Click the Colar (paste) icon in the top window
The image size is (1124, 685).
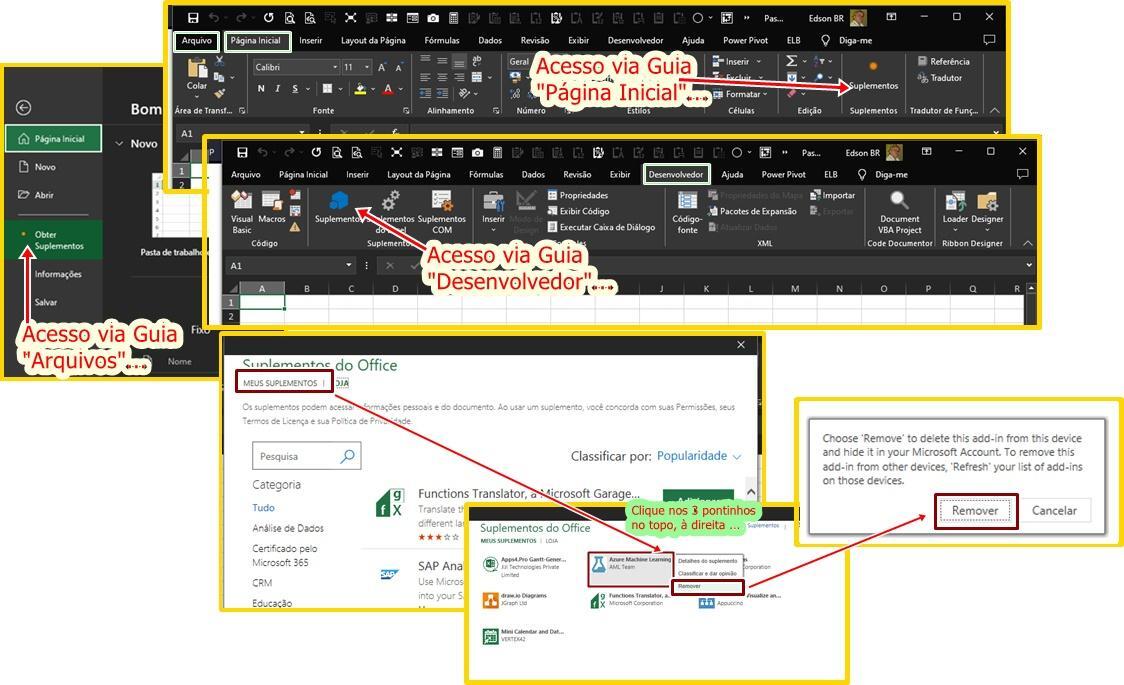pyautogui.click(x=196, y=69)
